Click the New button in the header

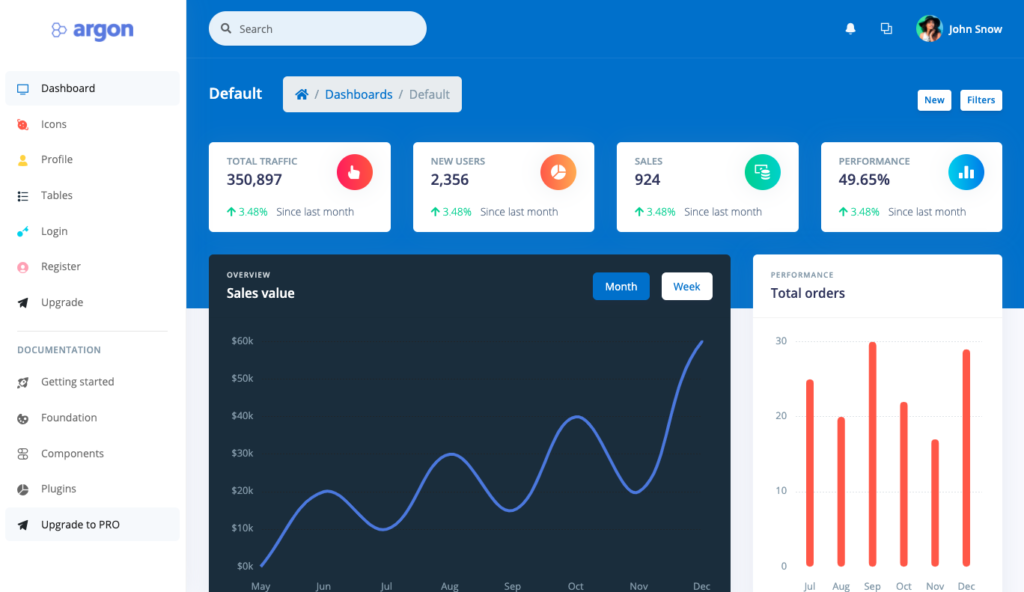pyautogui.click(x=934, y=100)
